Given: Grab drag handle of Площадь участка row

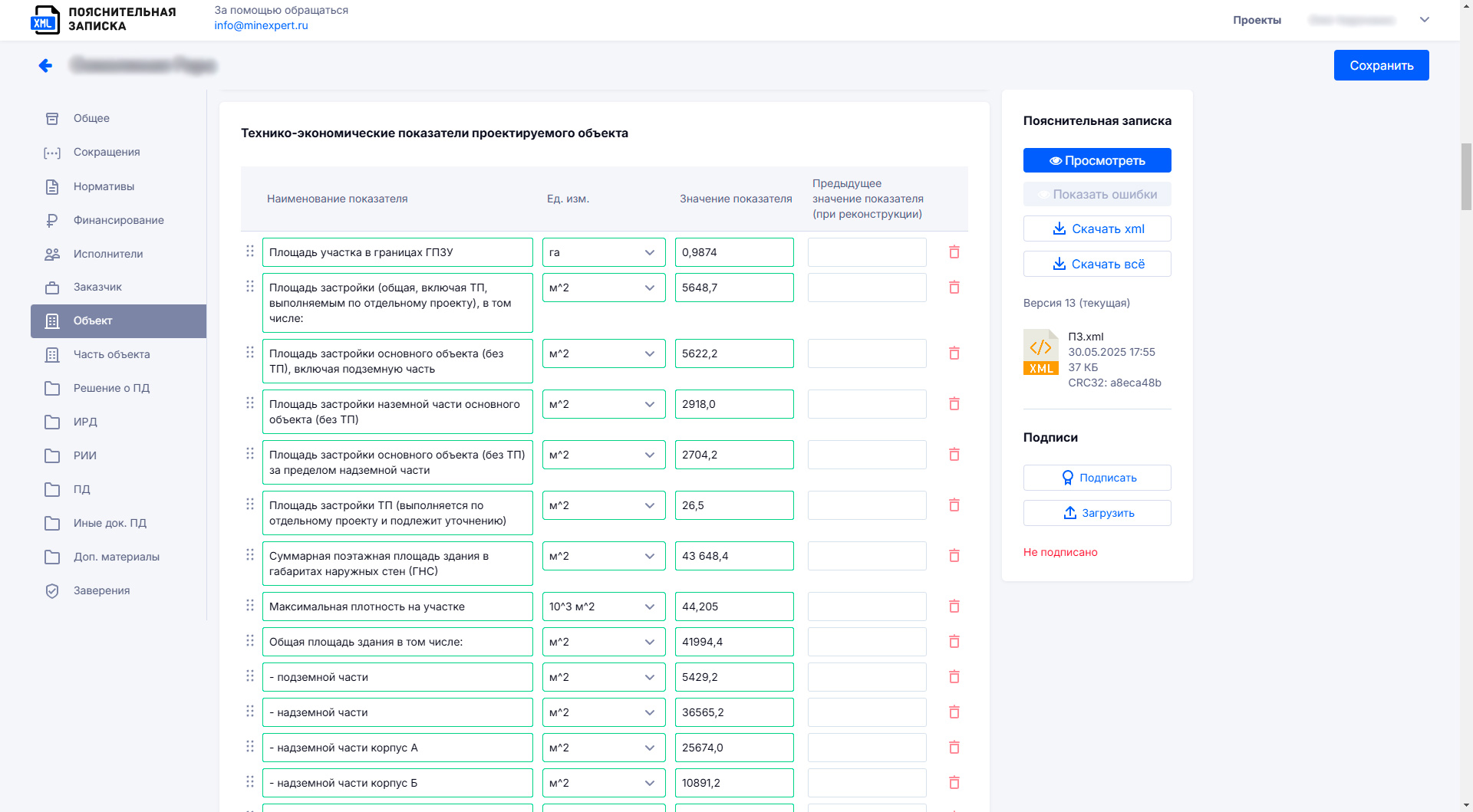Looking at the screenshot, I should pyautogui.click(x=250, y=251).
